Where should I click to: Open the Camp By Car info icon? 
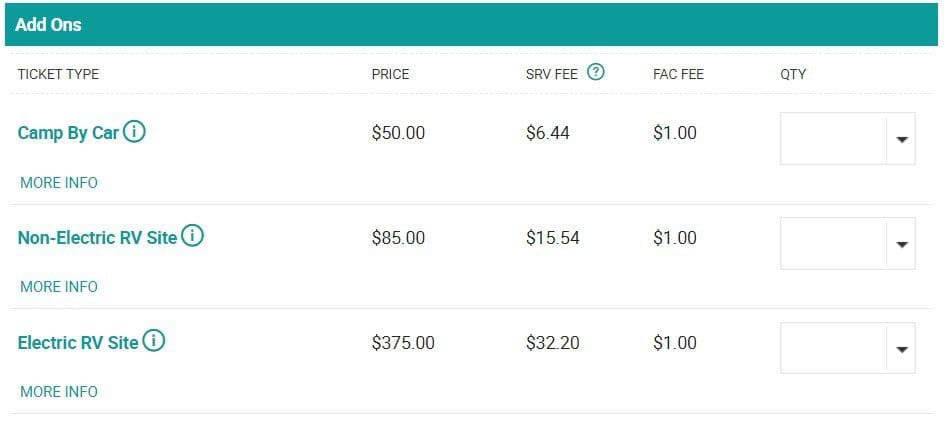point(134,131)
